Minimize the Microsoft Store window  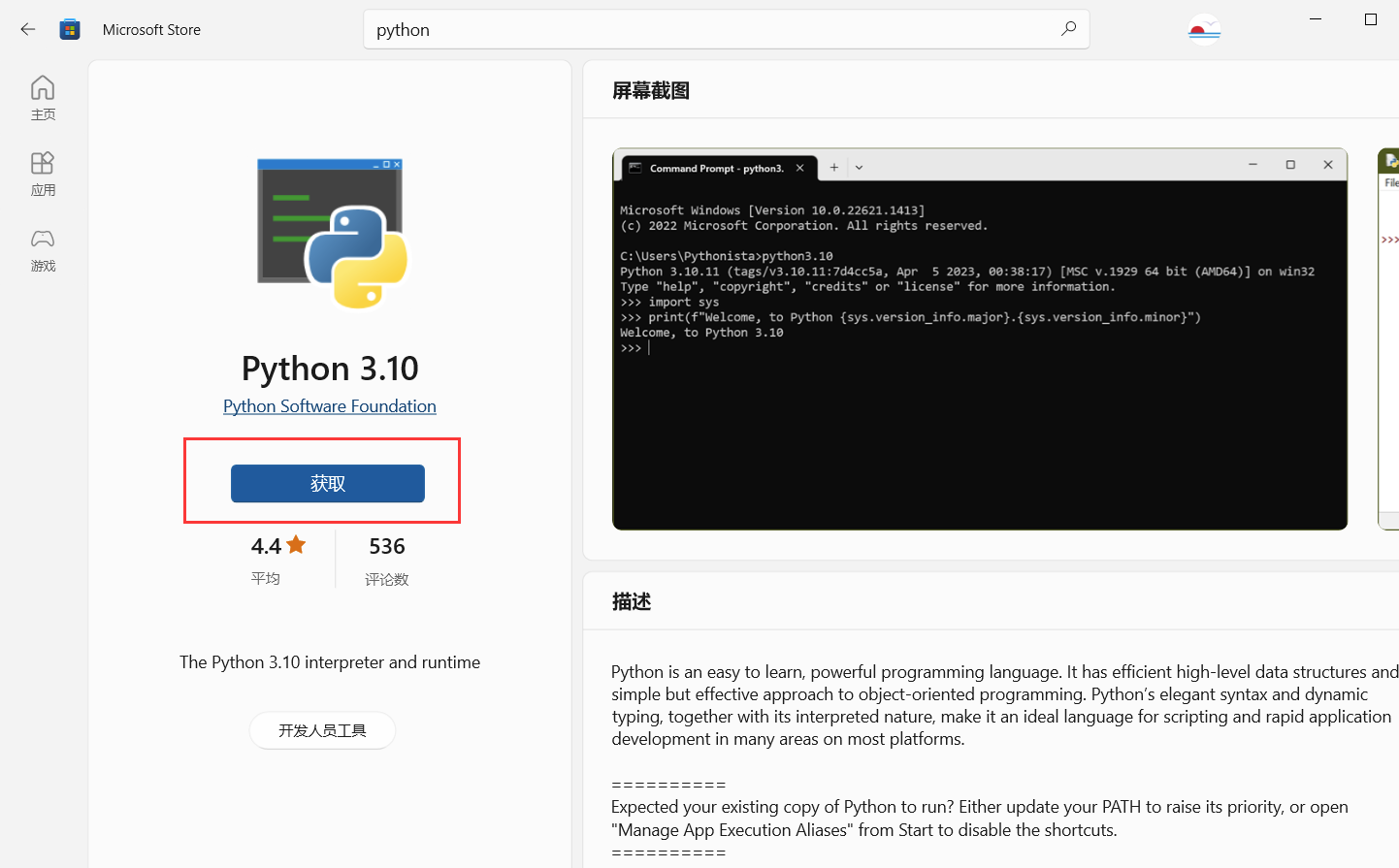[1316, 19]
